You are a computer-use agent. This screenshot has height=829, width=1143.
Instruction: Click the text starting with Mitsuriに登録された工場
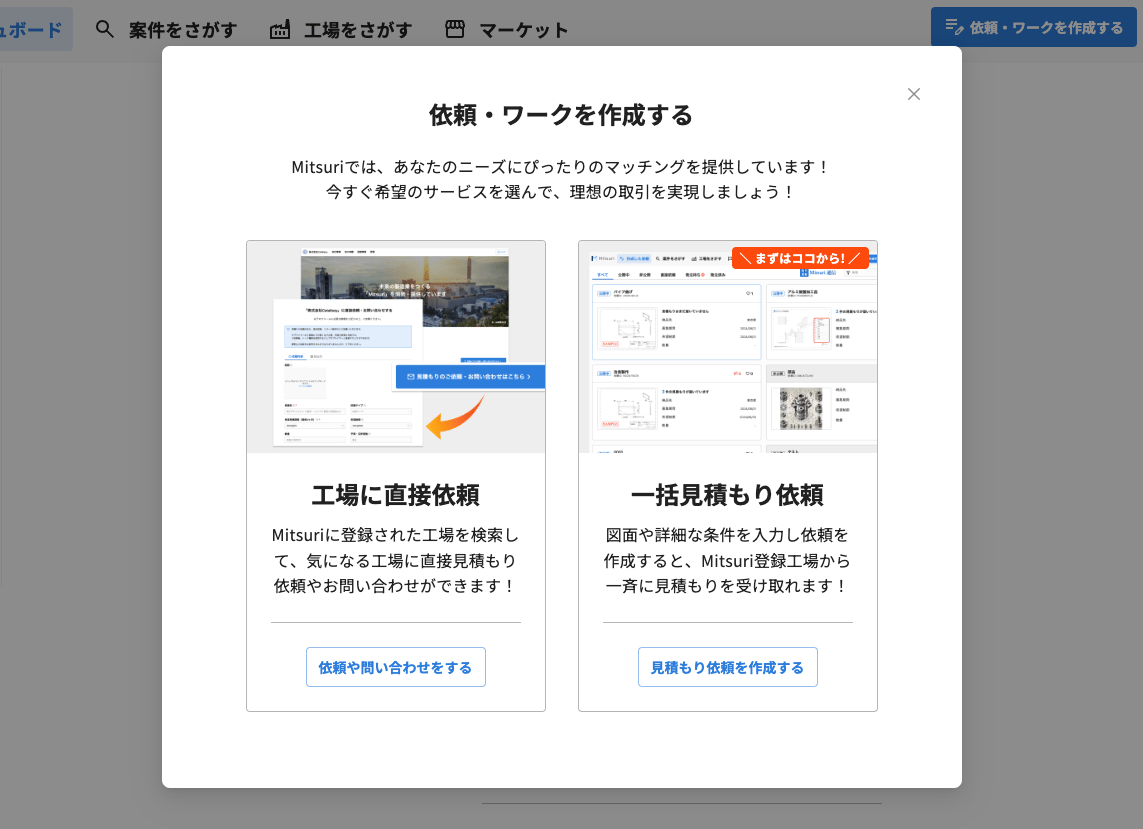[x=396, y=560]
